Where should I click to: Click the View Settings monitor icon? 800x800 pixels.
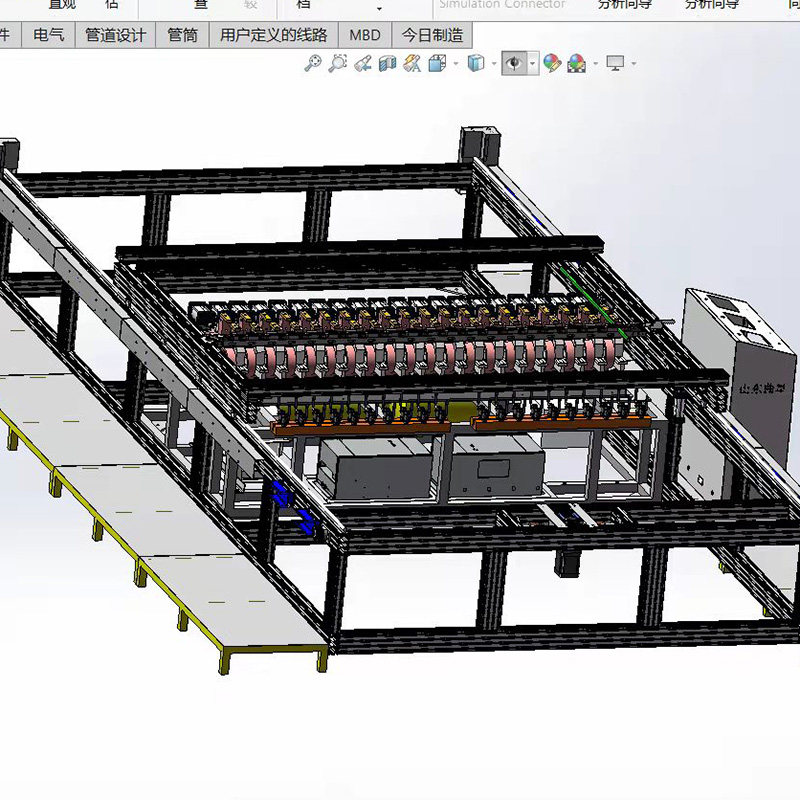(x=615, y=64)
